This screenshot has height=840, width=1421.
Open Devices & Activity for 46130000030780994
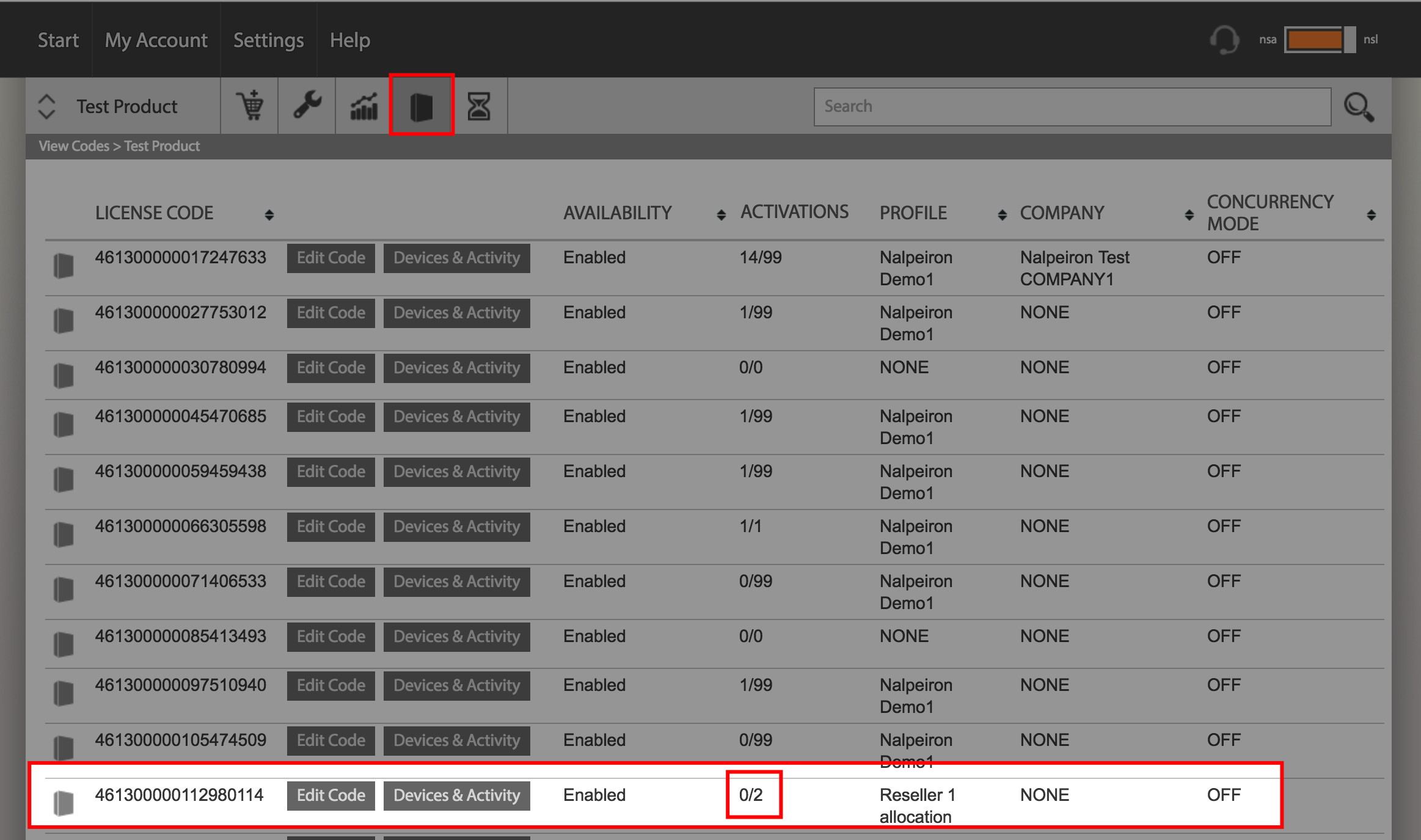pos(457,368)
